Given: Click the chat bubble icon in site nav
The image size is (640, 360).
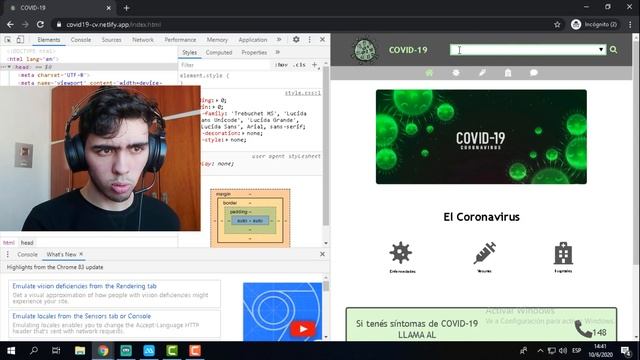Looking at the screenshot, I should click(x=533, y=73).
